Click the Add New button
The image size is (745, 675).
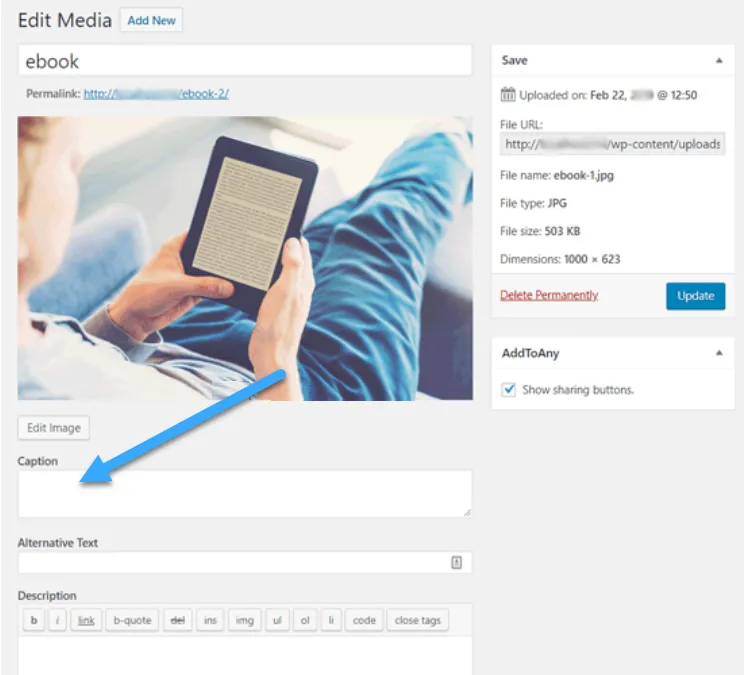(x=151, y=20)
